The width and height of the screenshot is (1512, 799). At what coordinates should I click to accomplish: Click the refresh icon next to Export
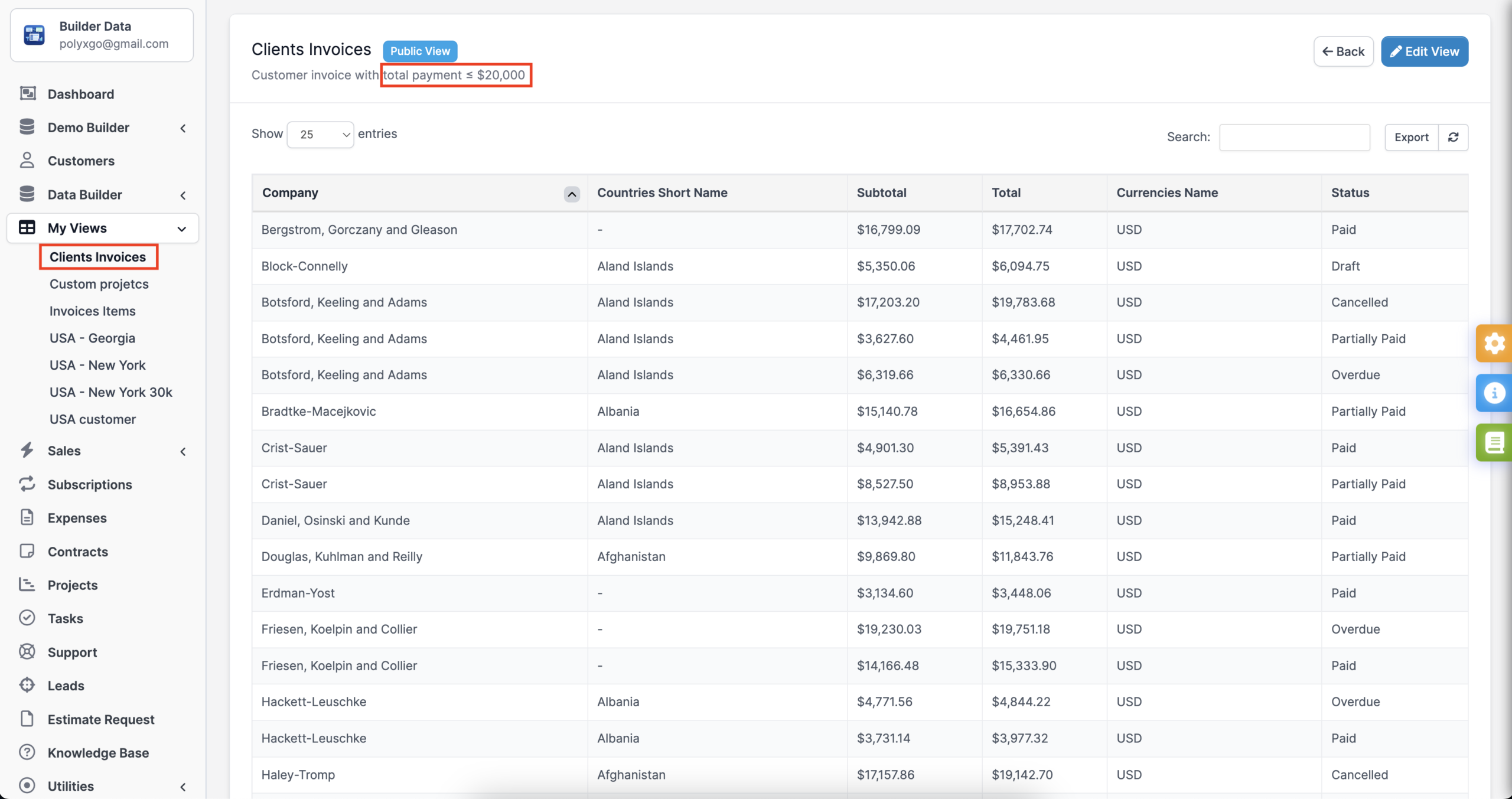coord(1453,137)
